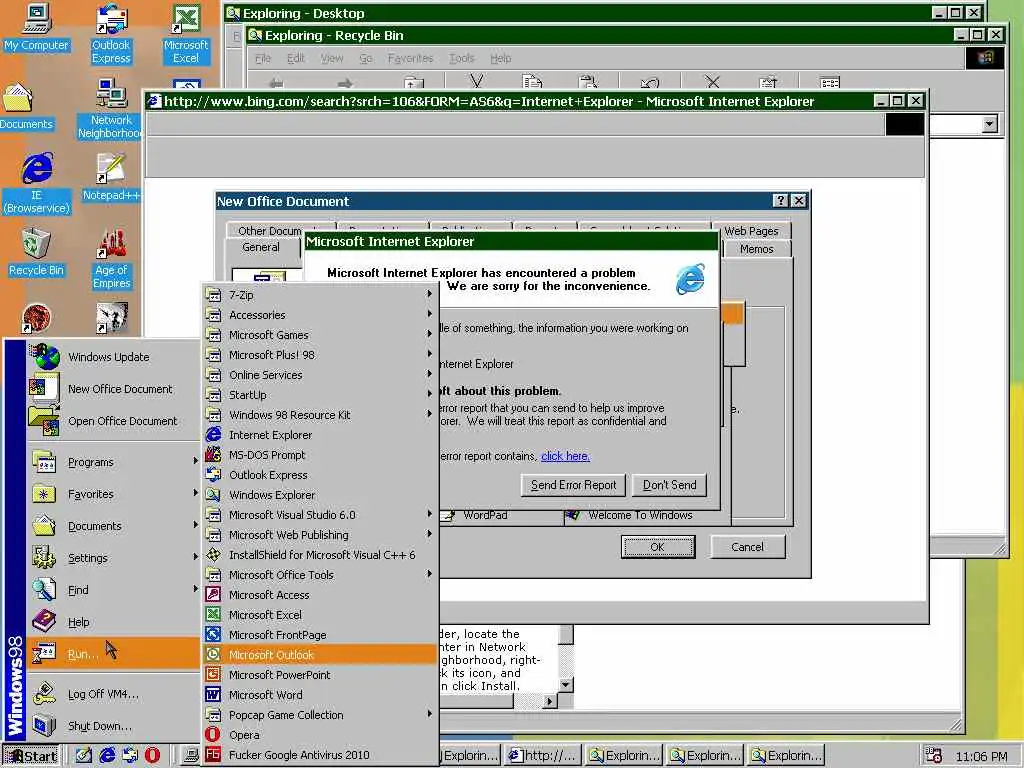This screenshot has height=768, width=1024.
Task: Switch to http:// taskbar button
Action: click(x=542, y=756)
